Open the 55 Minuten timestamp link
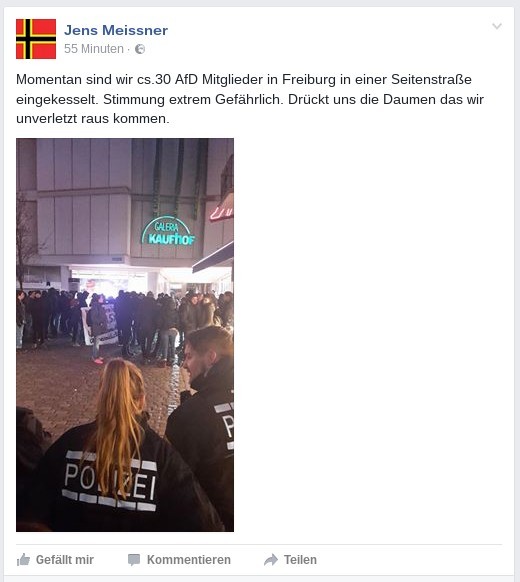This screenshot has height=582, width=520. pos(94,49)
